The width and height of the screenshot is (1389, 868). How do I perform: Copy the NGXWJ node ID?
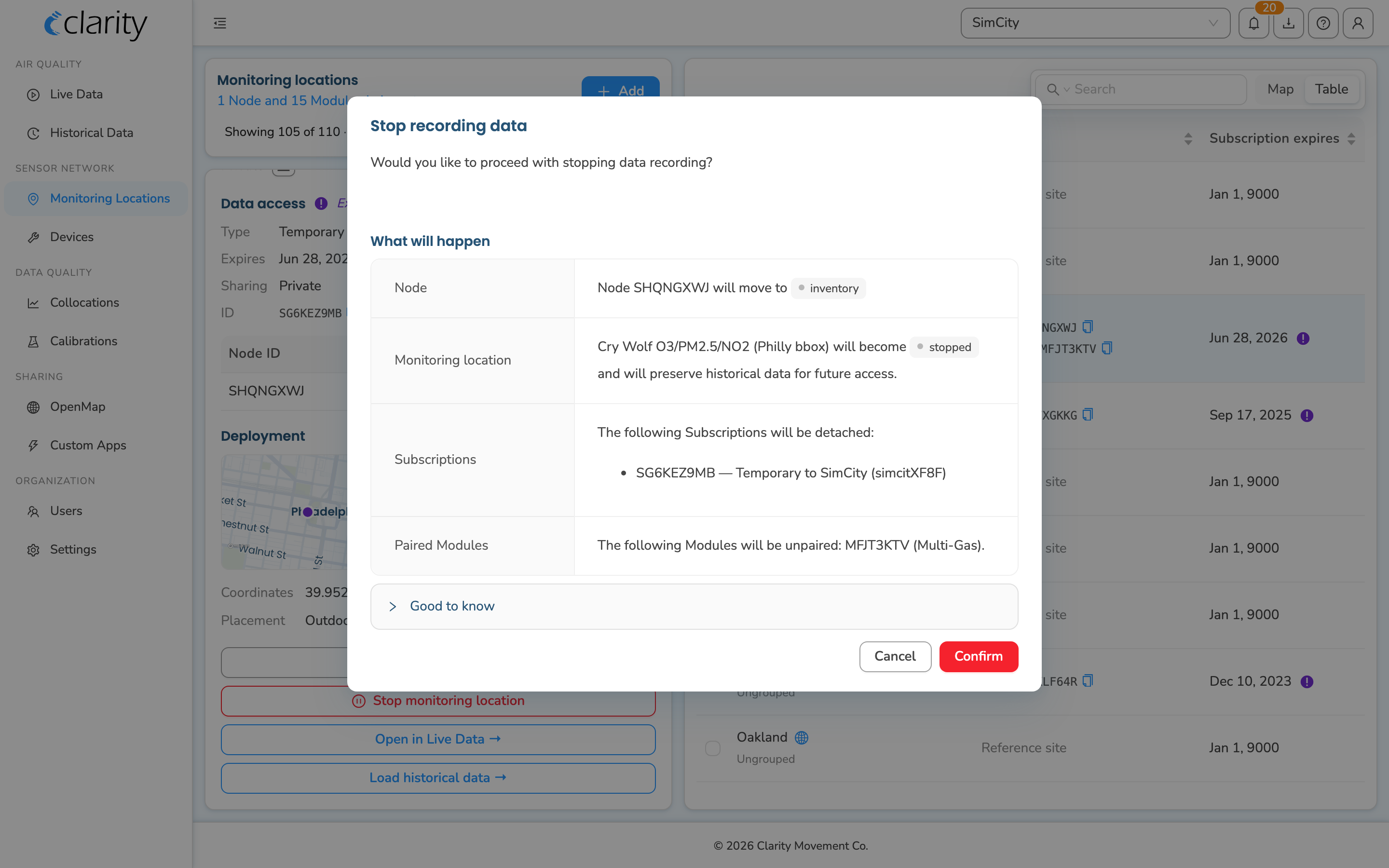pos(1087,326)
